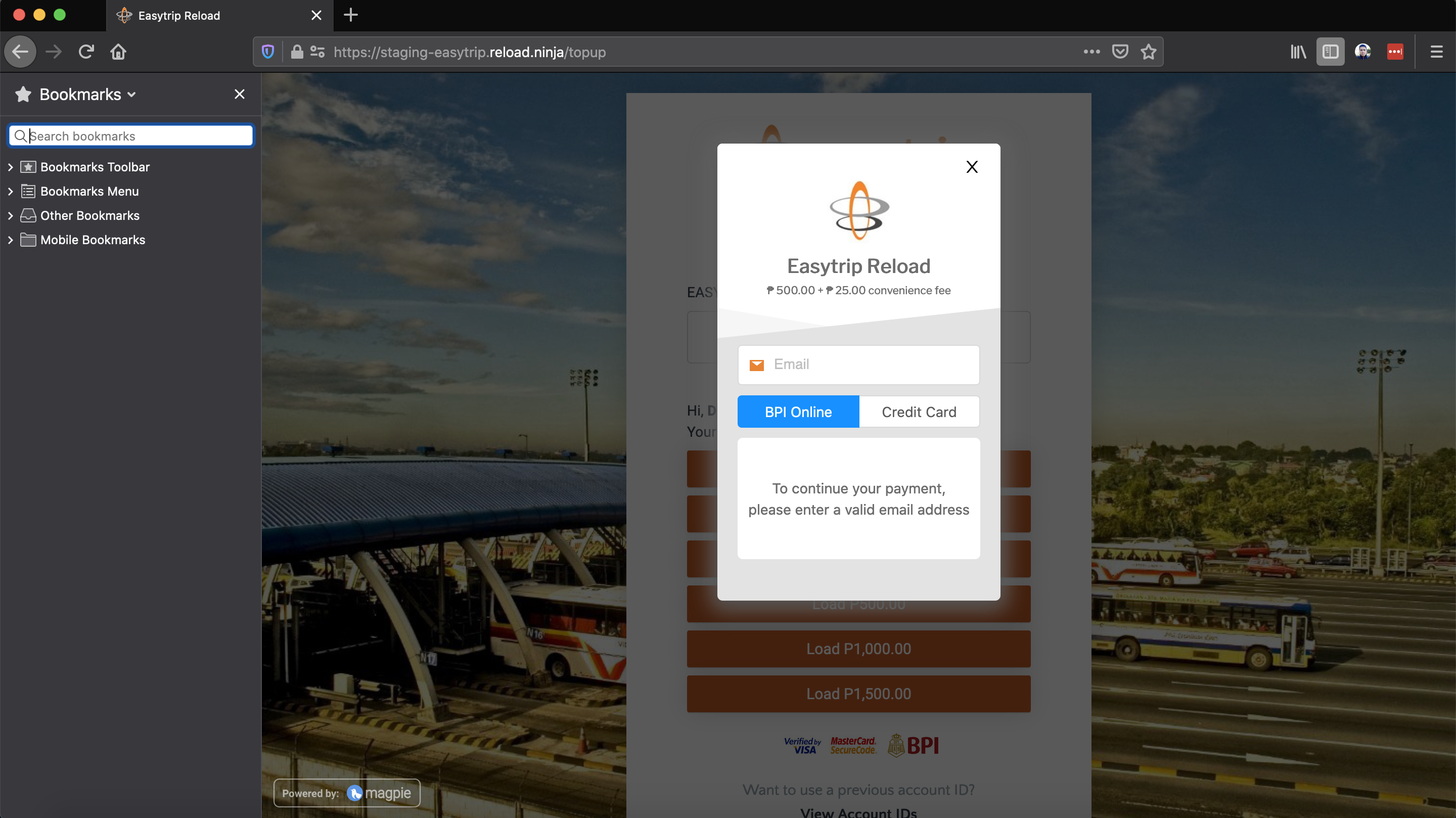The width and height of the screenshot is (1456, 818).
Task: Expand the Bookmarks Toolbar folder
Action: (x=10, y=167)
